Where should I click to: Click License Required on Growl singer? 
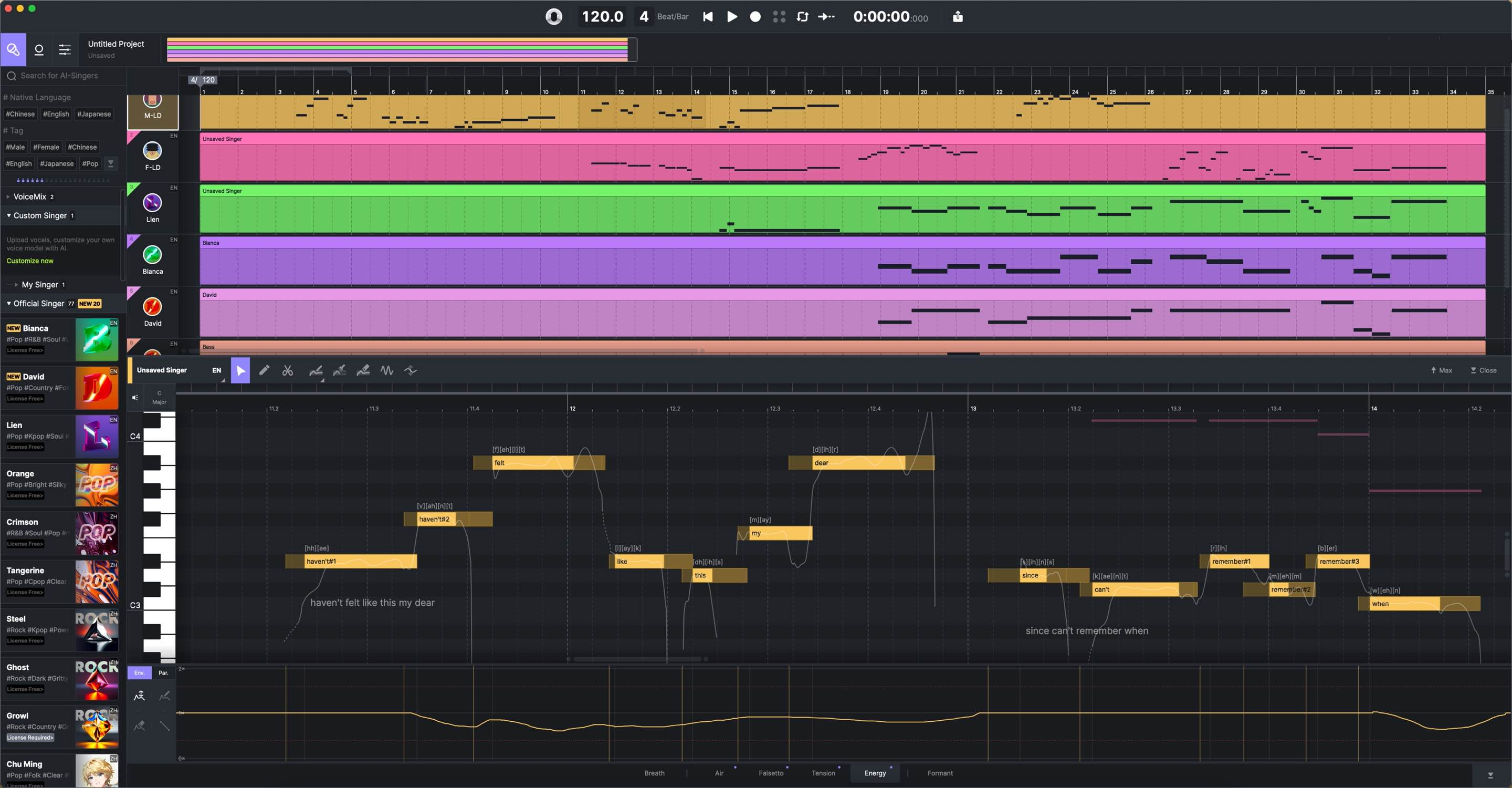(30, 738)
